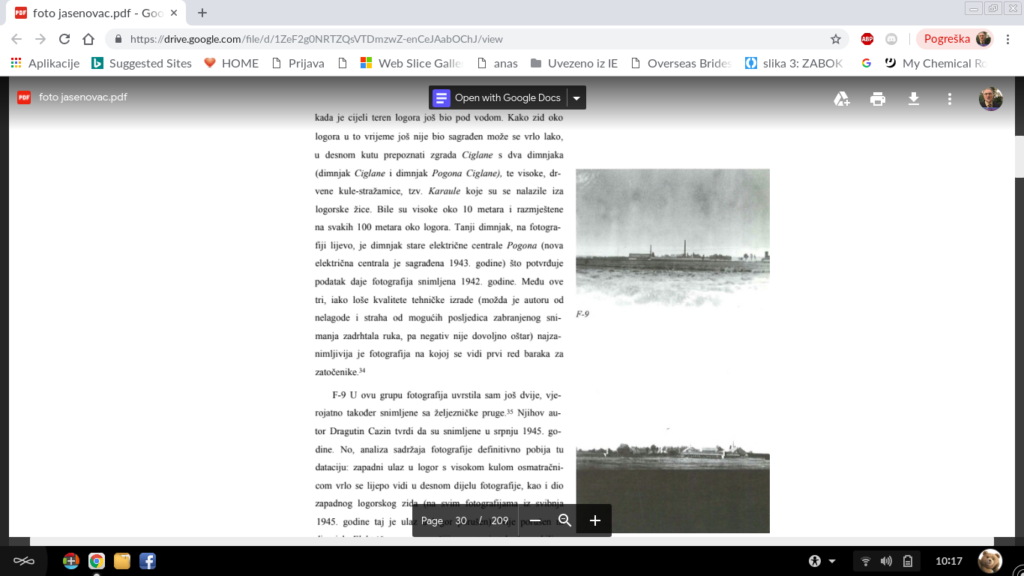The image size is (1024, 576).
Task: Download the foto jasenovac.pdf file
Action: tap(913, 98)
